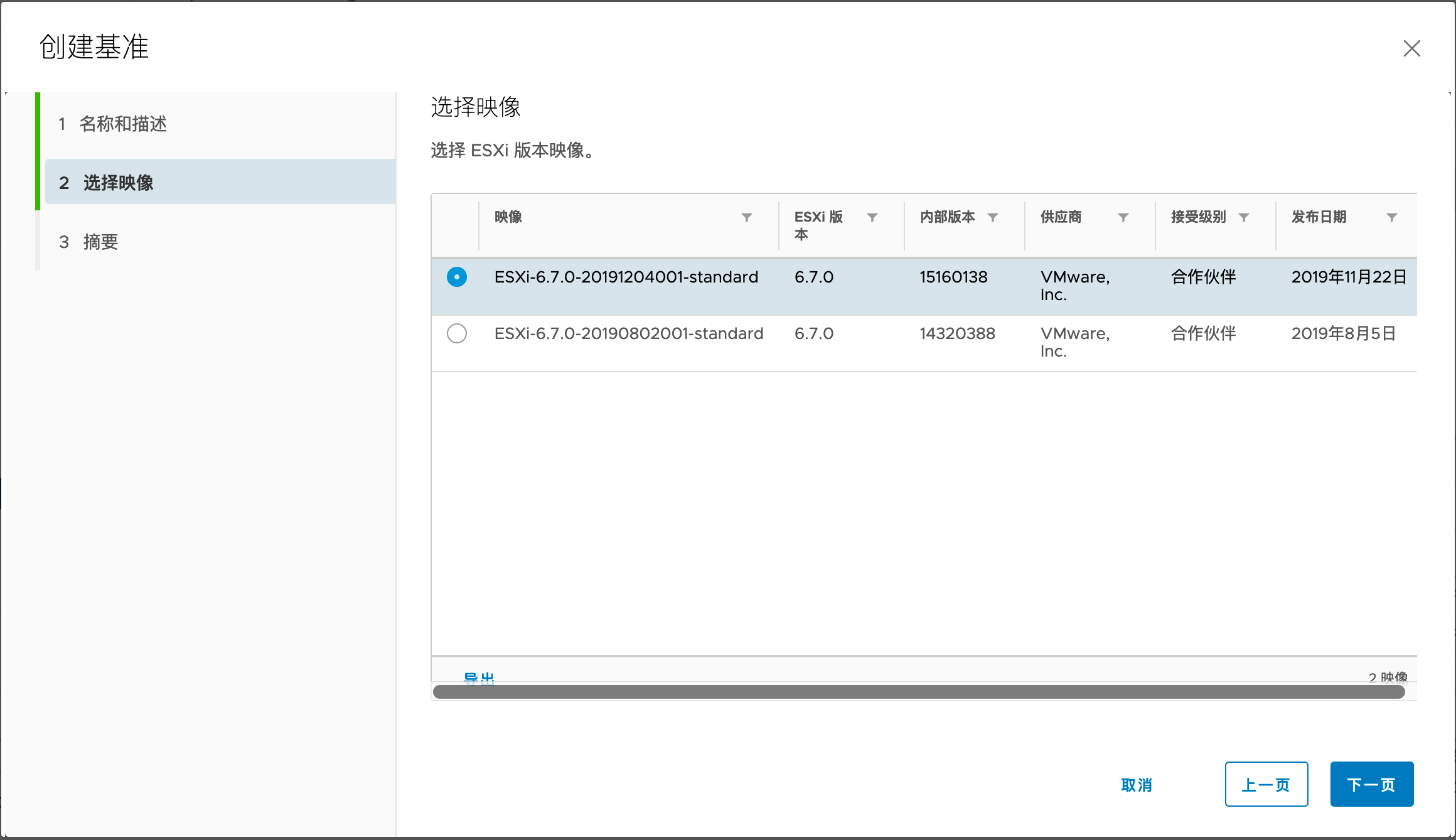Go to step 1 名称和描述
This screenshot has width=1456, height=840.
[123, 124]
